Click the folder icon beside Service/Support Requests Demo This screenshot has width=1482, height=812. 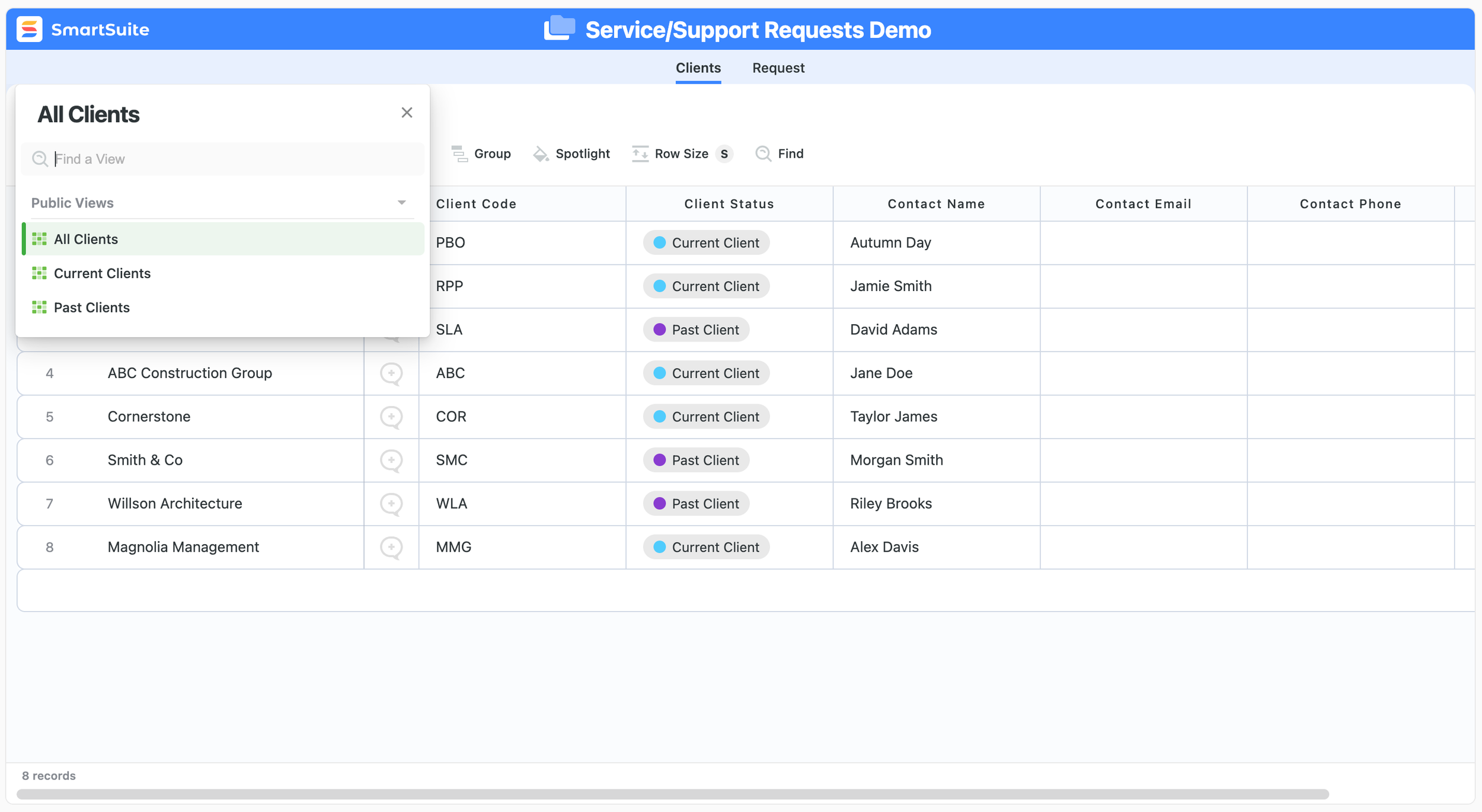click(x=559, y=28)
